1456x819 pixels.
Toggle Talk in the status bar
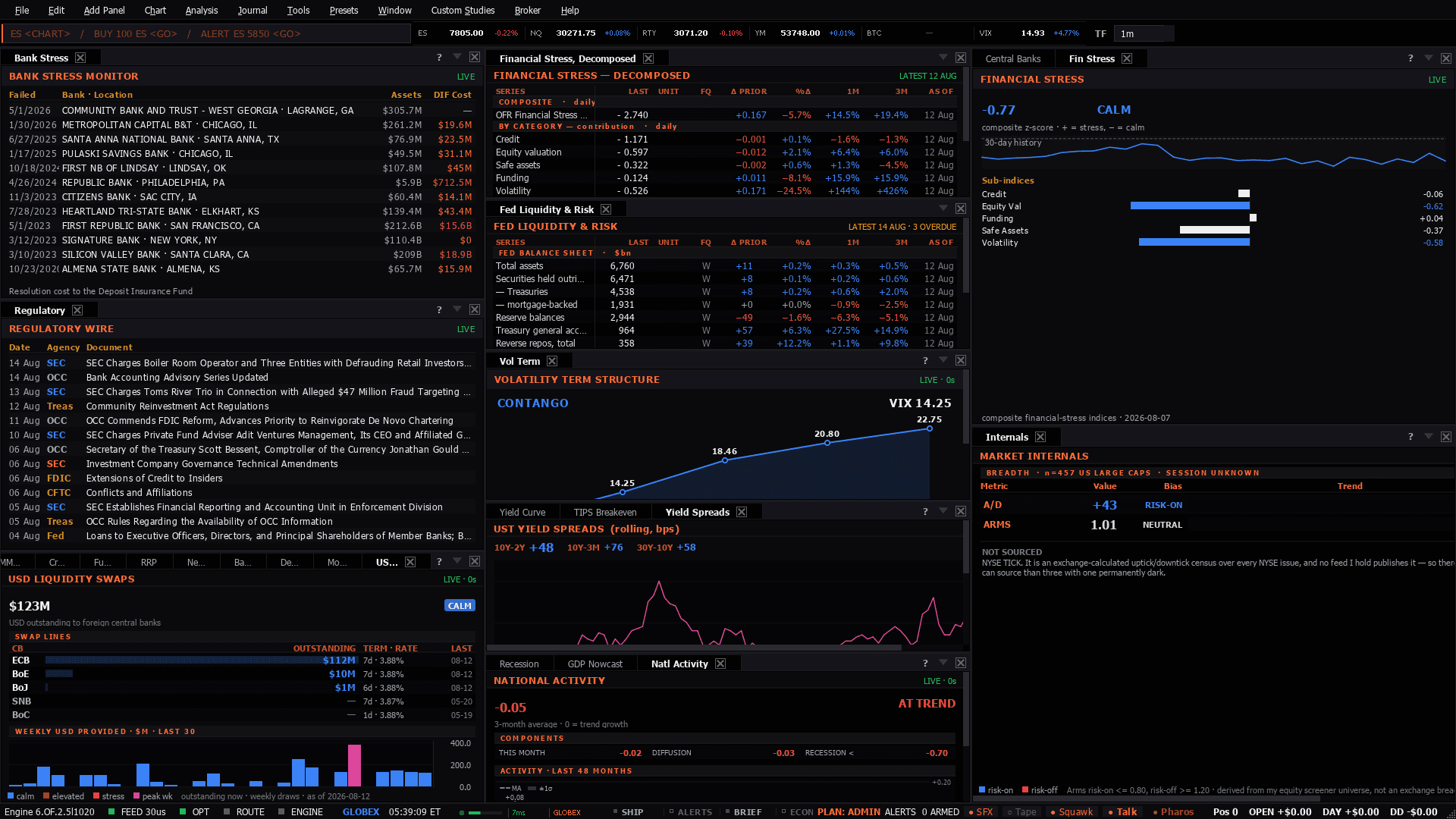click(x=1123, y=811)
